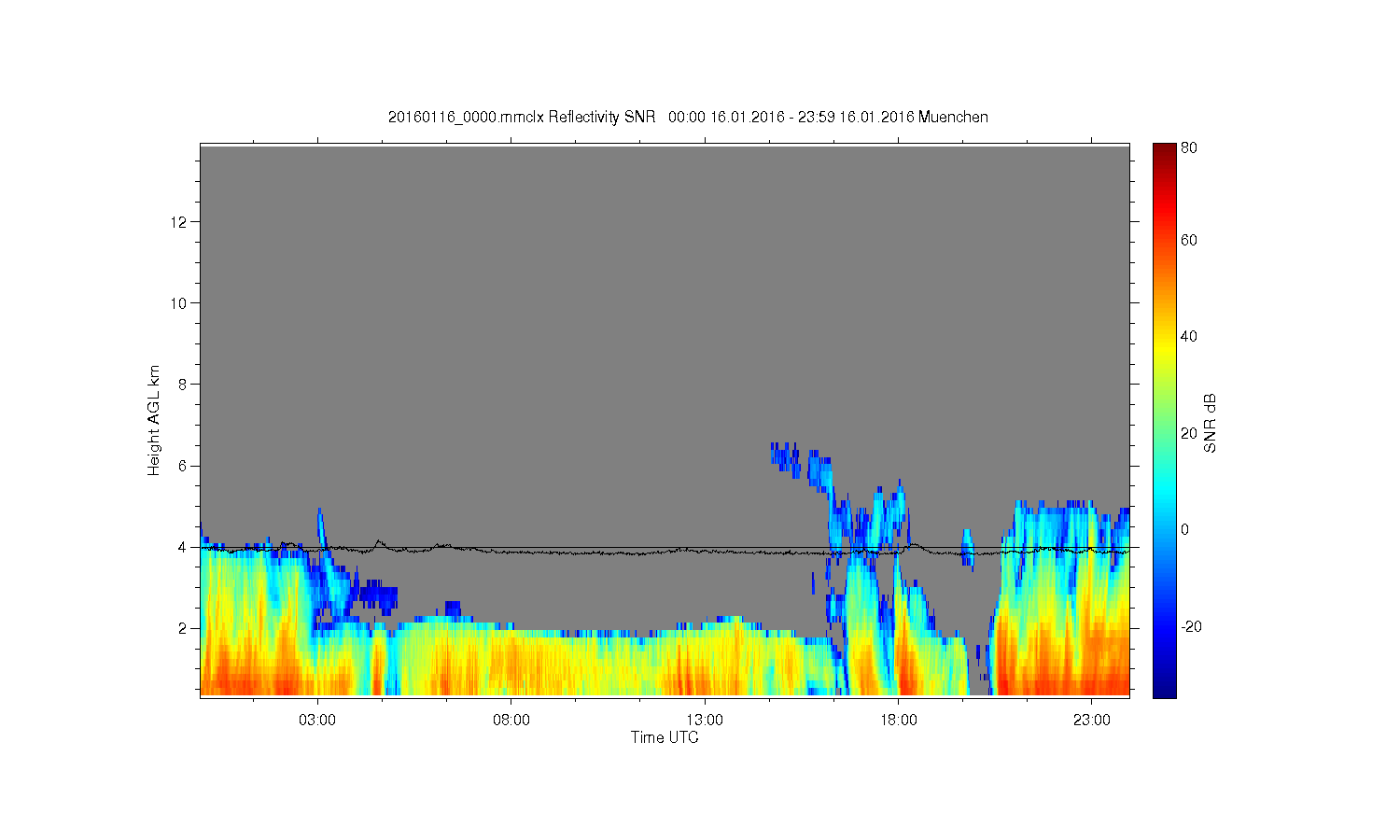Click the yellow region of the colorbar

(x=1164, y=347)
